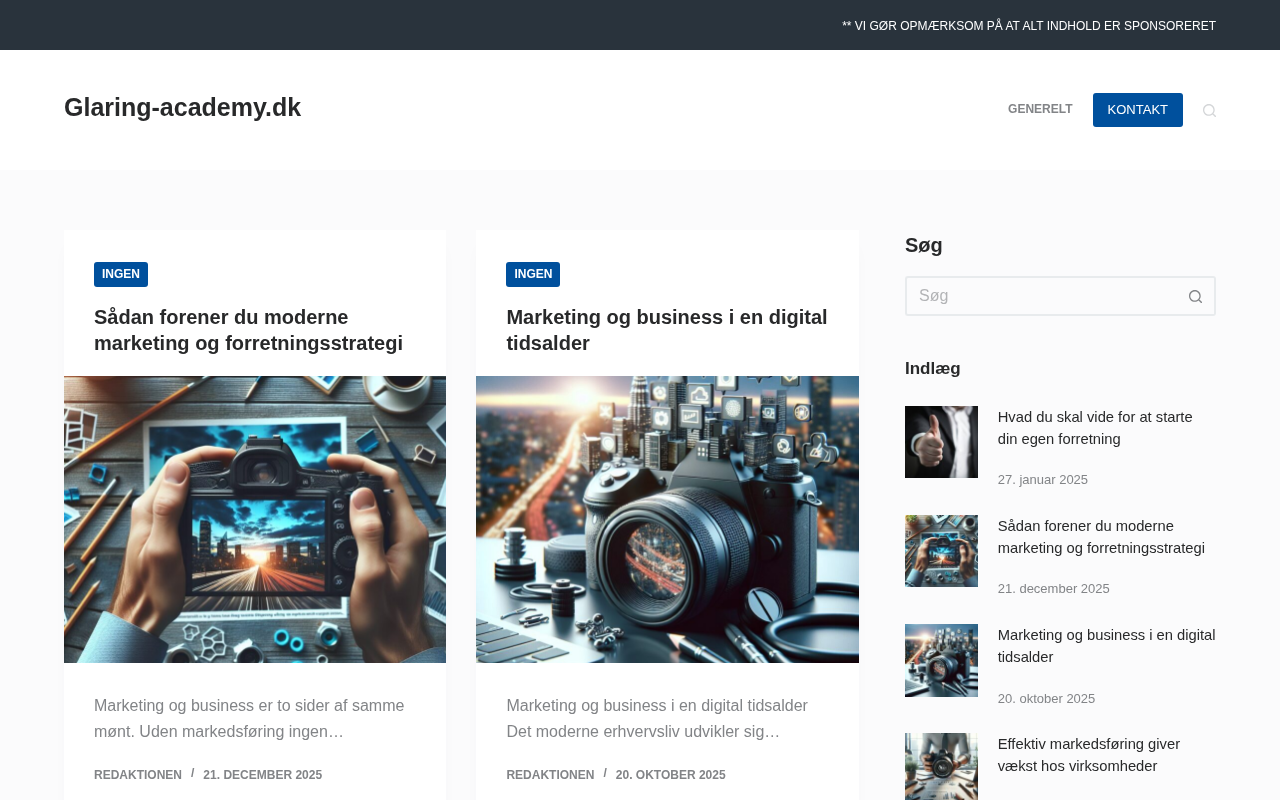The image size is (1280, 800).
Task: Read Hvad du skal vide sidebar post
Action: coord(1094,428)
